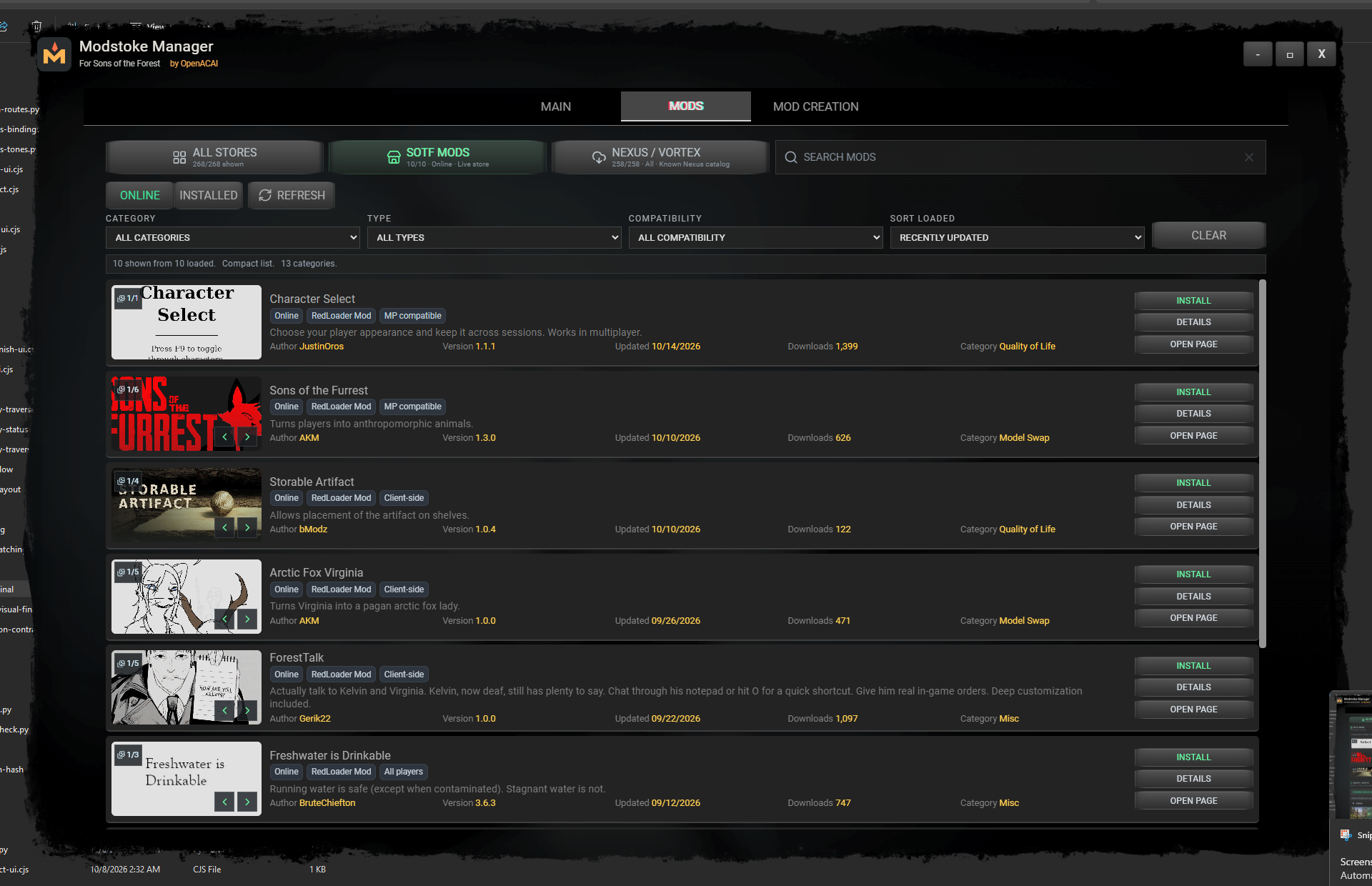Show previous image for Freshwater is Drinkable
Viewport: 1372px width, 886px height.
click(224, 802)
